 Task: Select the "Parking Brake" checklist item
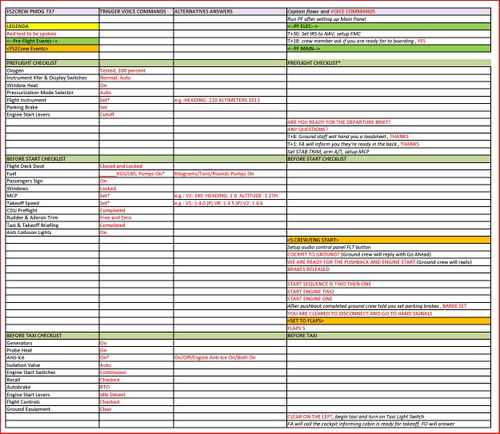pyautogui.click(x=52, y=107)
